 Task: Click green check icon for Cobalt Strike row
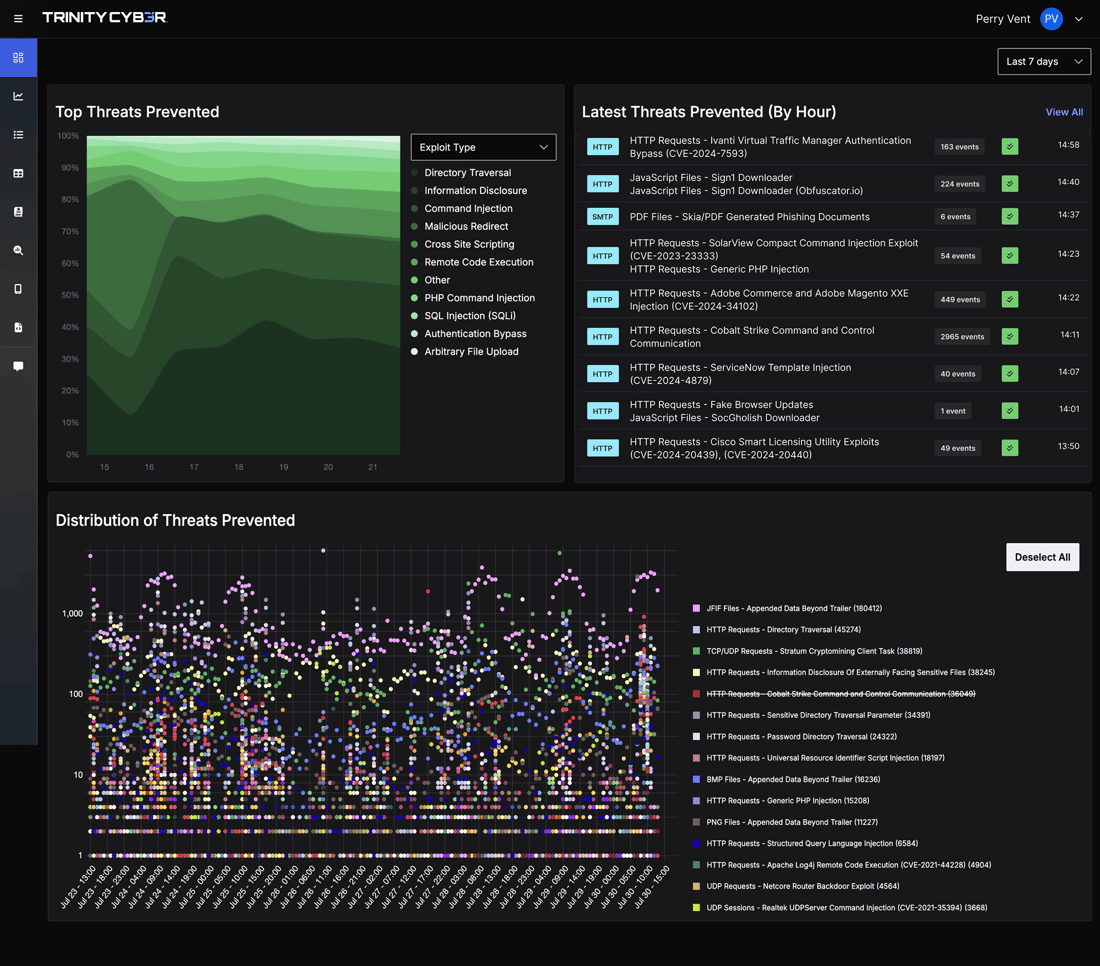(x=1010, y=337)
